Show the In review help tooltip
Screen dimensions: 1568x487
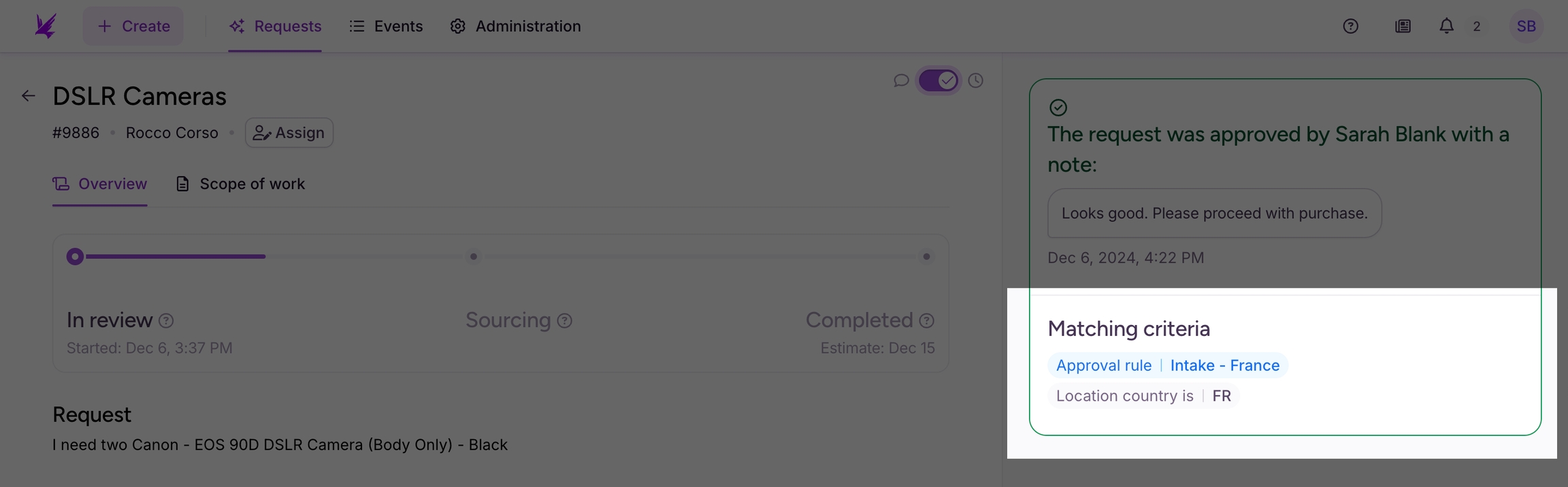coord(166,320)
